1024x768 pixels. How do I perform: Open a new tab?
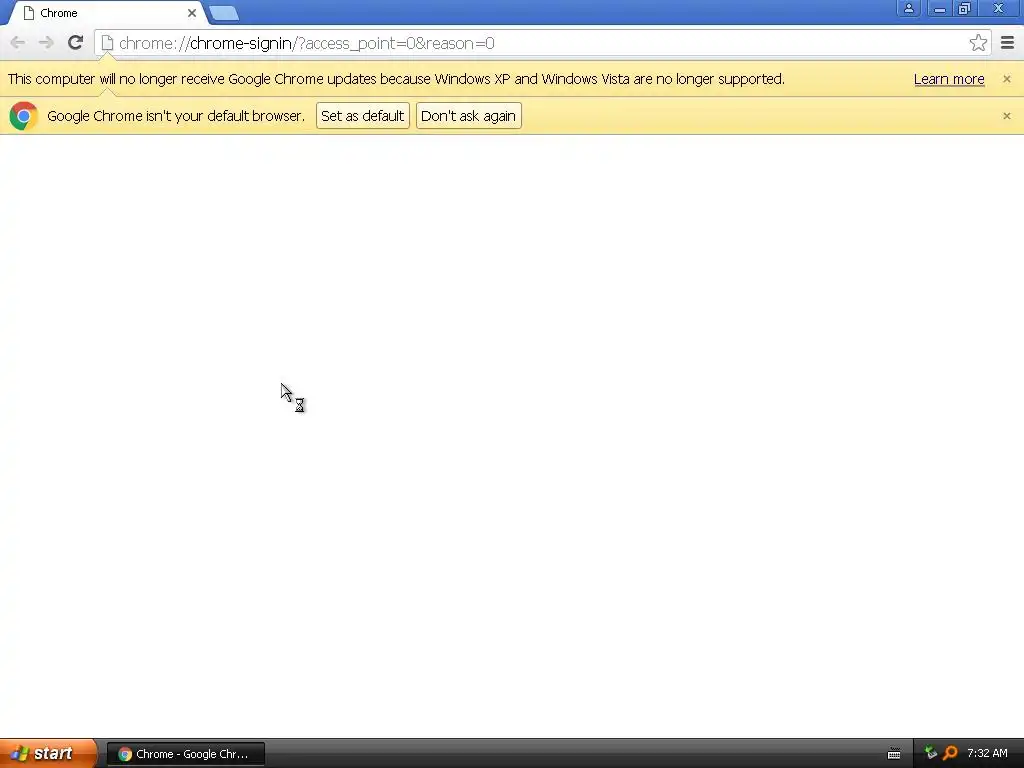pyautogui.click(x=224, y=13)
